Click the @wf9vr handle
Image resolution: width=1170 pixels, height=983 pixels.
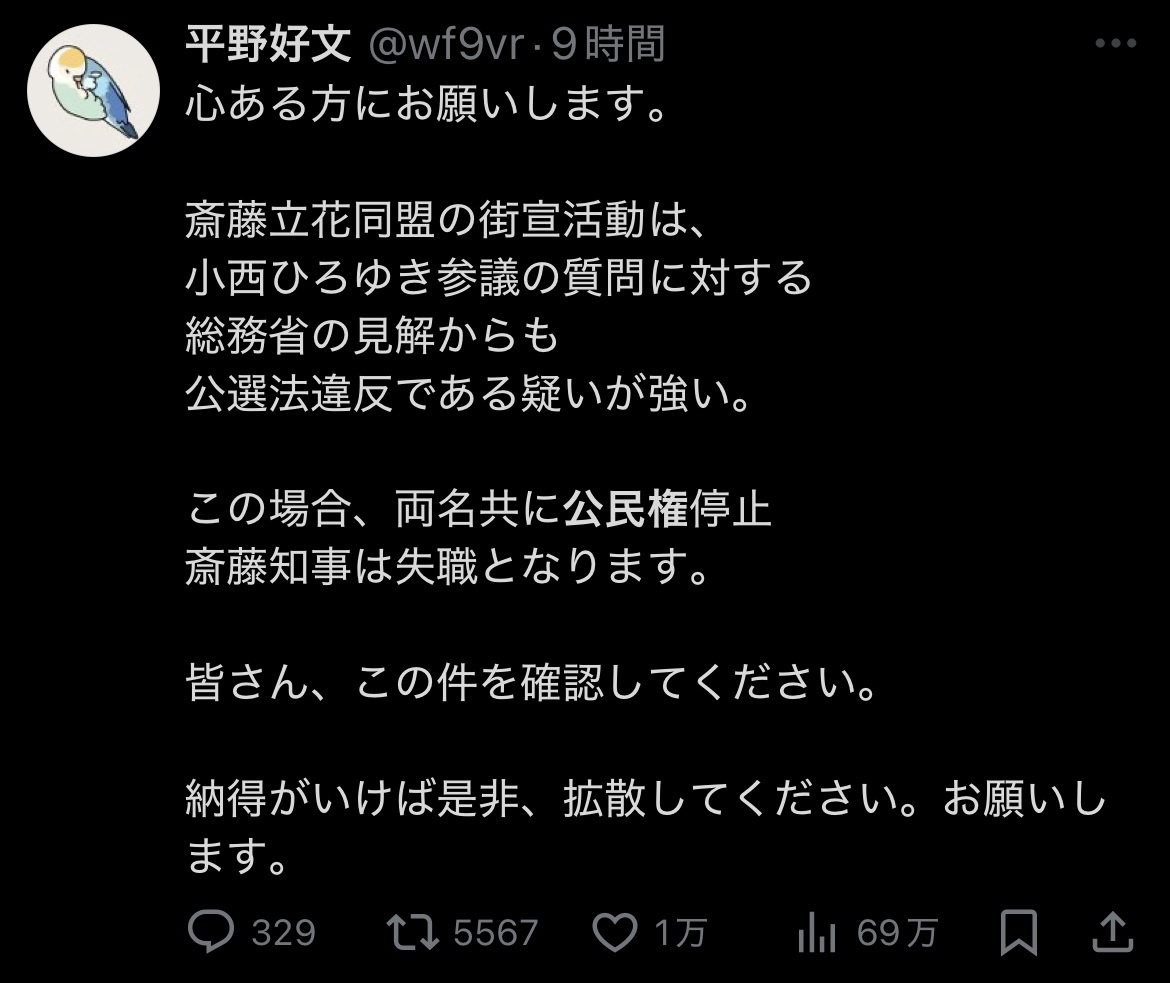(x=446, y=45)
